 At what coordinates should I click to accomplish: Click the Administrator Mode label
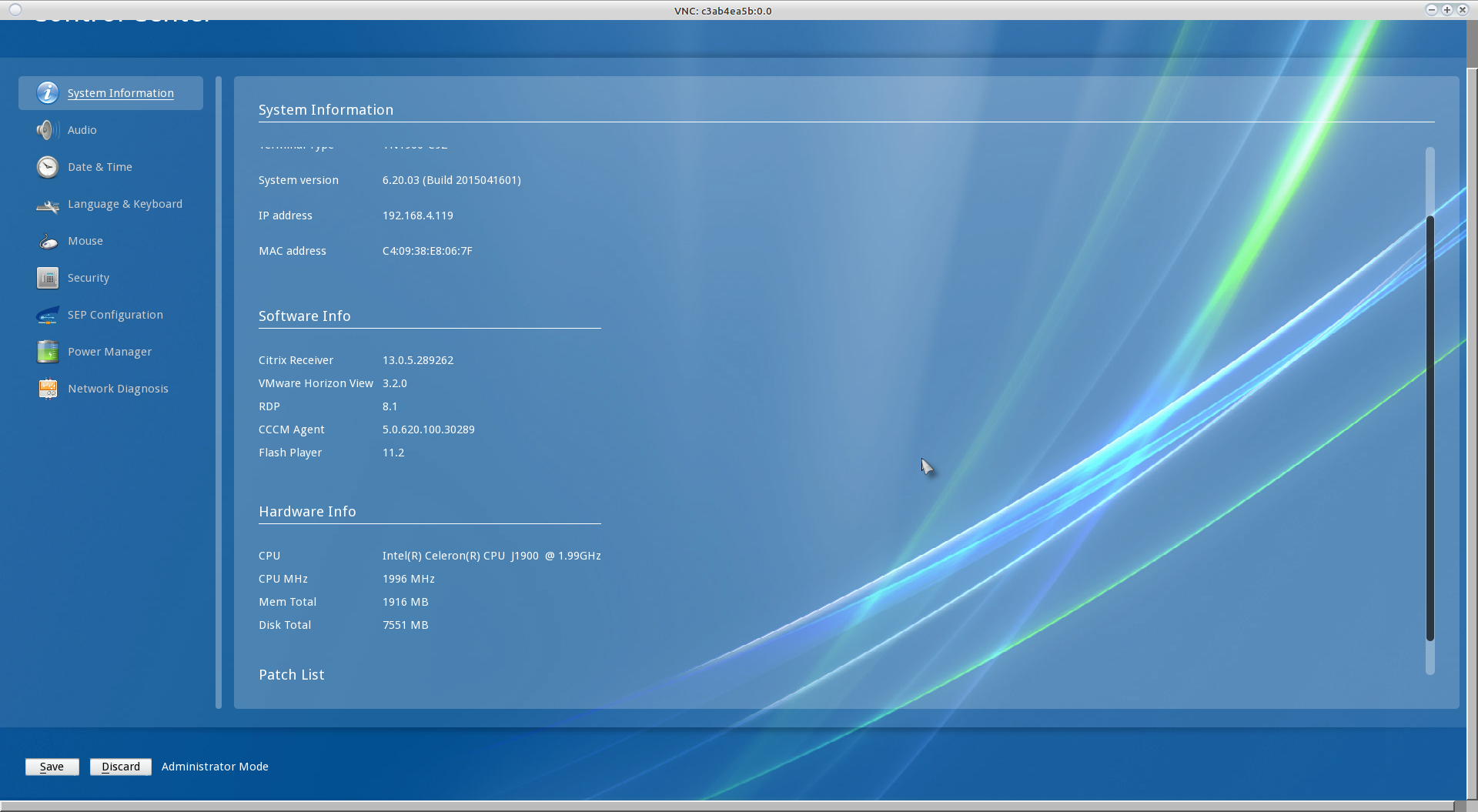[215, 767]
